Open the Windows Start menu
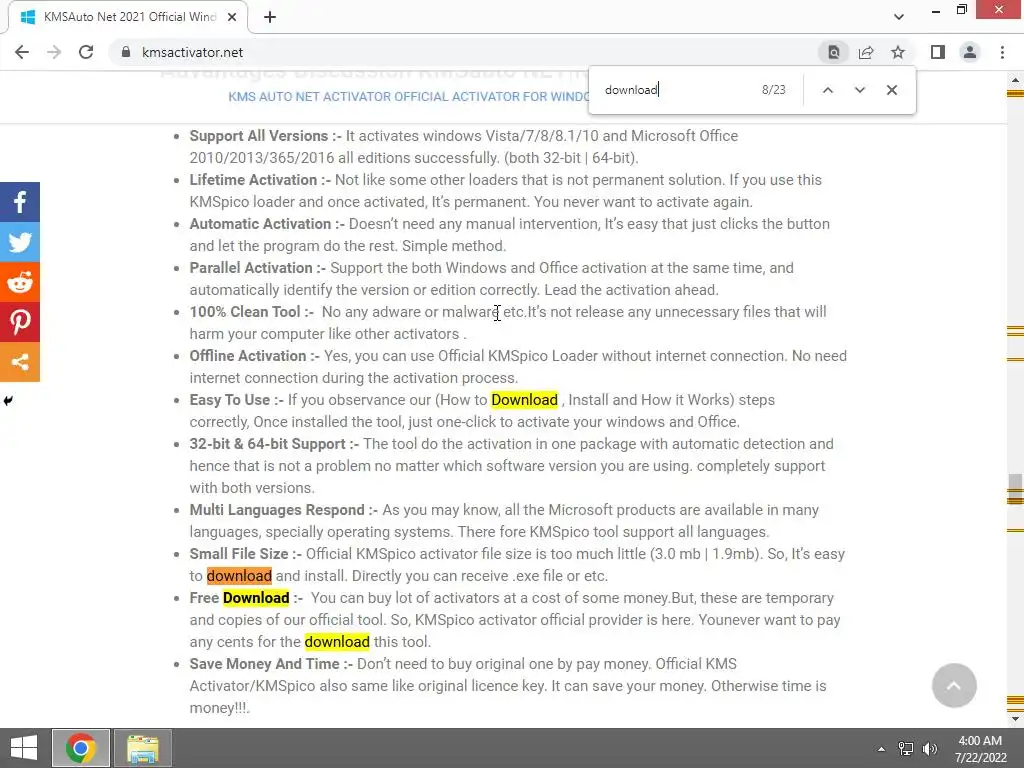The width and height of the screenshot is (1024, 768). pos(24,748)
